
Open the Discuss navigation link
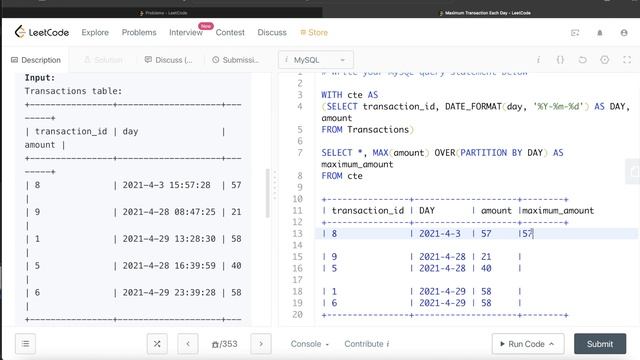pos(272,32)
